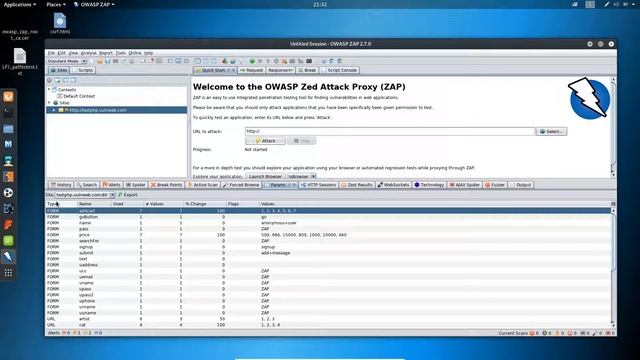Open the Standard Mode dropdown

pyautogui.click(x=67, y=61)
